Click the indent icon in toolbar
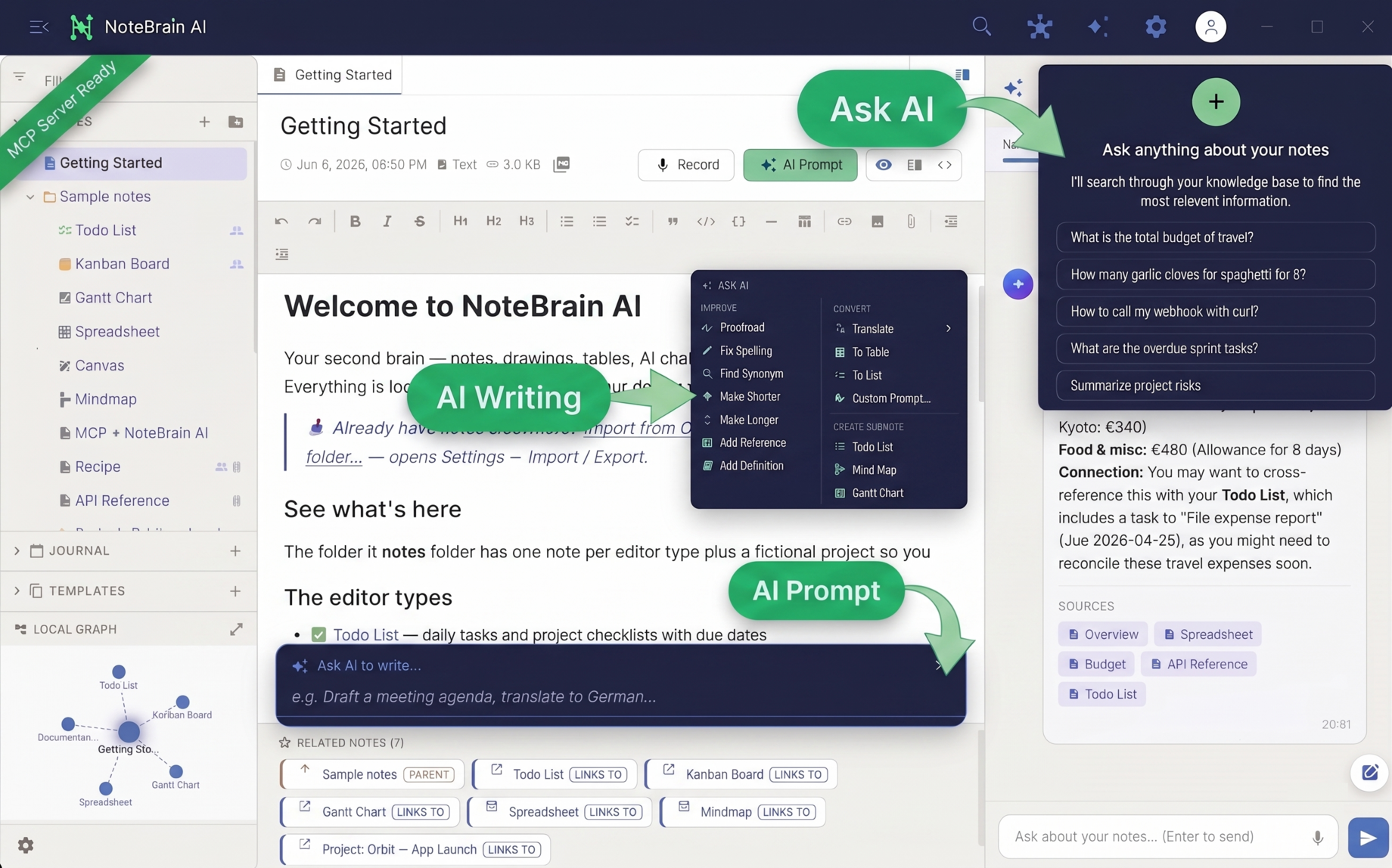Image resolution: width=1392 pixels, height=868 pixels. (x=951, y=222)
